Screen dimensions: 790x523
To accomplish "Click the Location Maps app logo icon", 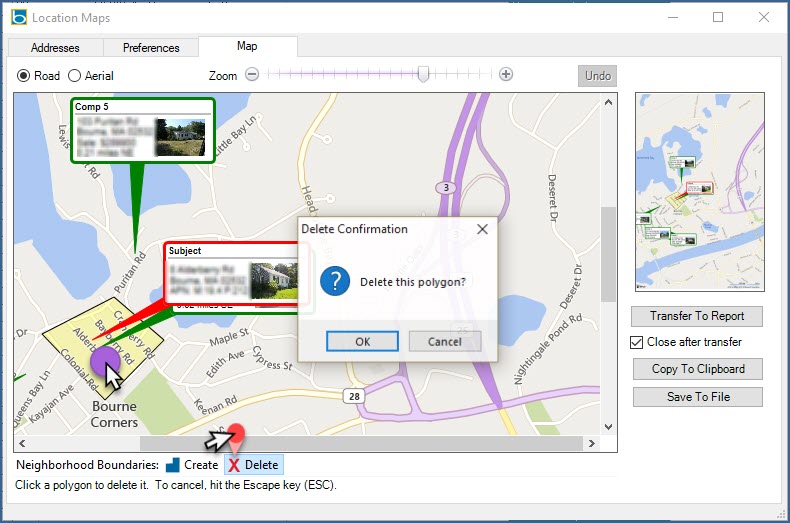I will [x=19, y=18].
